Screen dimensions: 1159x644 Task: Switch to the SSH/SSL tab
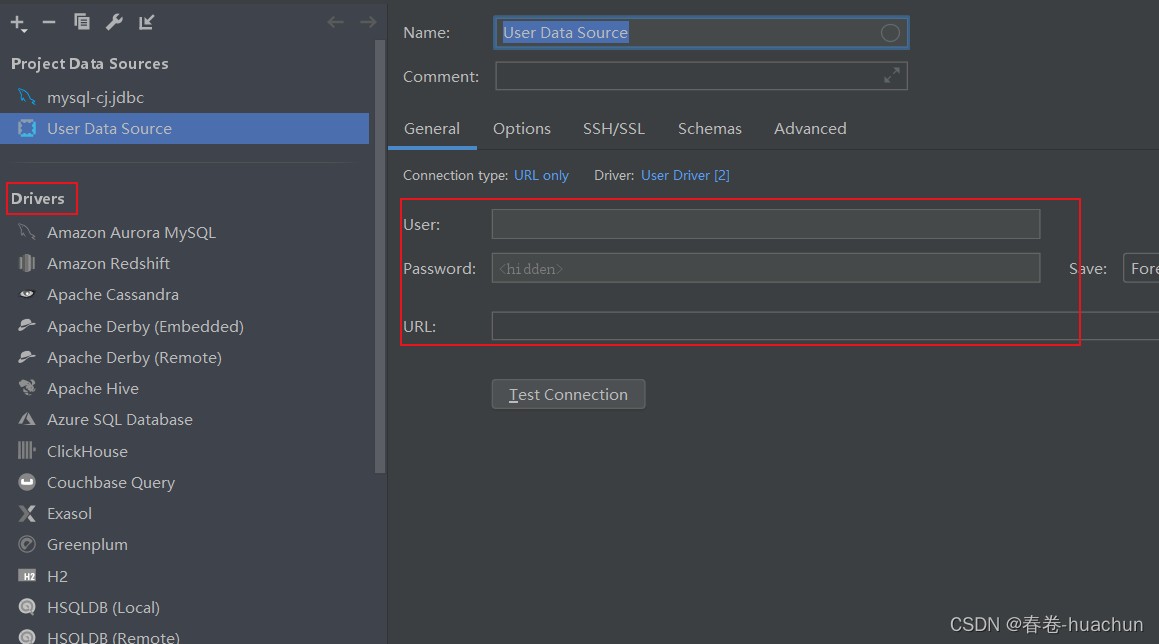pyautogui.click(x=614, y=128)
